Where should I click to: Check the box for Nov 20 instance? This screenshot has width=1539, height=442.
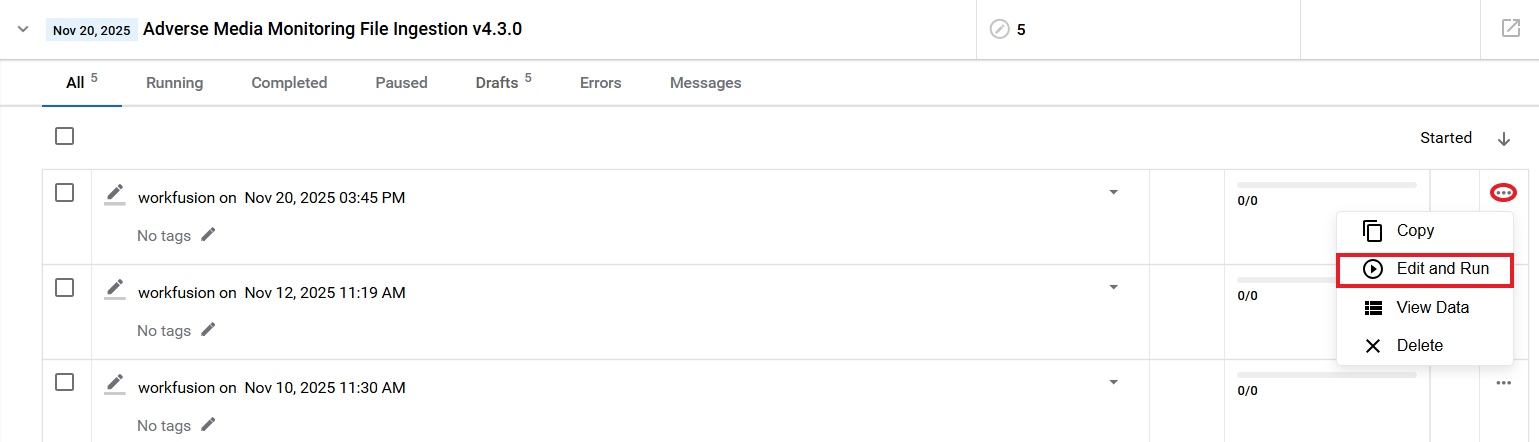click(64, 193)
